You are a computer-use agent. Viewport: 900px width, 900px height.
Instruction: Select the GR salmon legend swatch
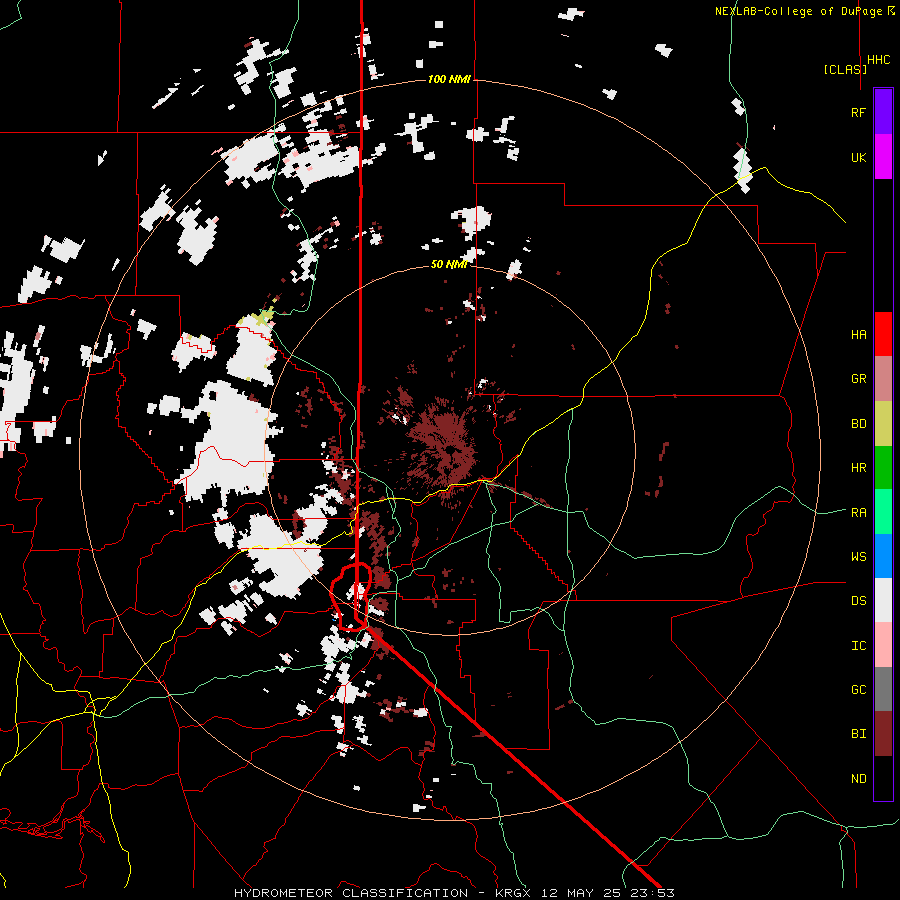pyautogui.click(x=883, y=379)
